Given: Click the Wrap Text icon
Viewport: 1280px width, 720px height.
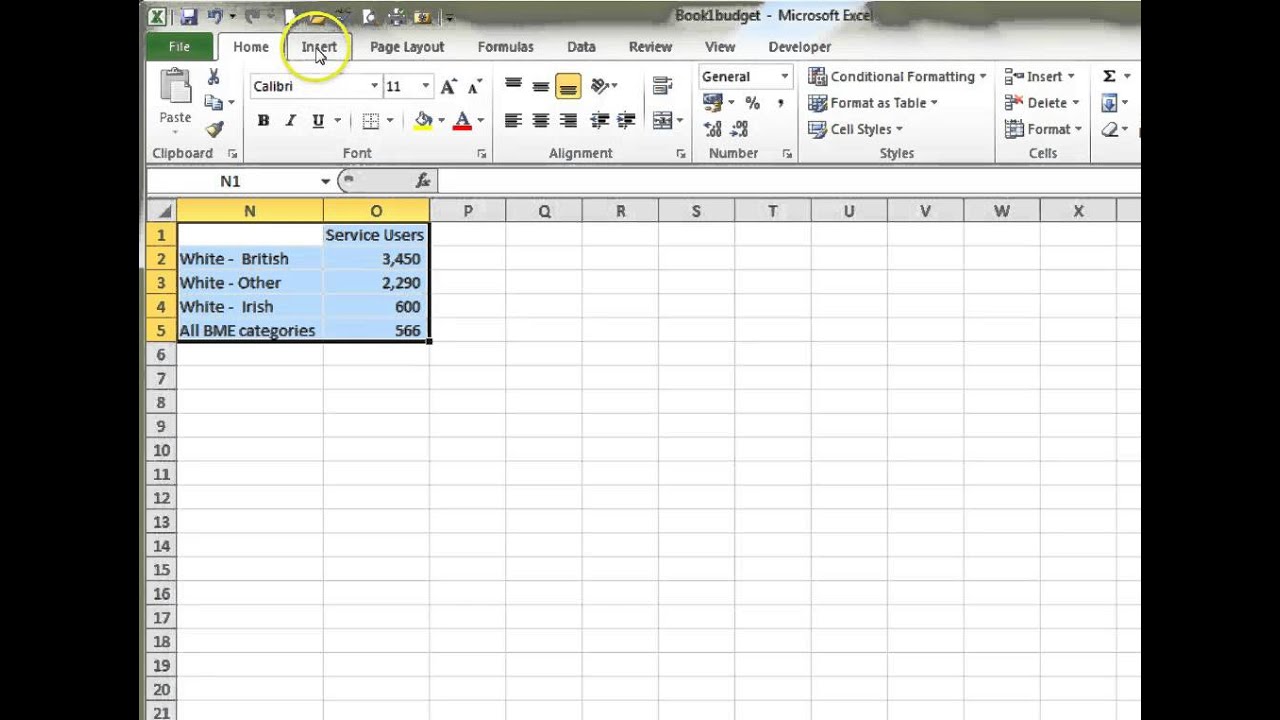Looking at the screenshot, I should [x=662, y=86].
